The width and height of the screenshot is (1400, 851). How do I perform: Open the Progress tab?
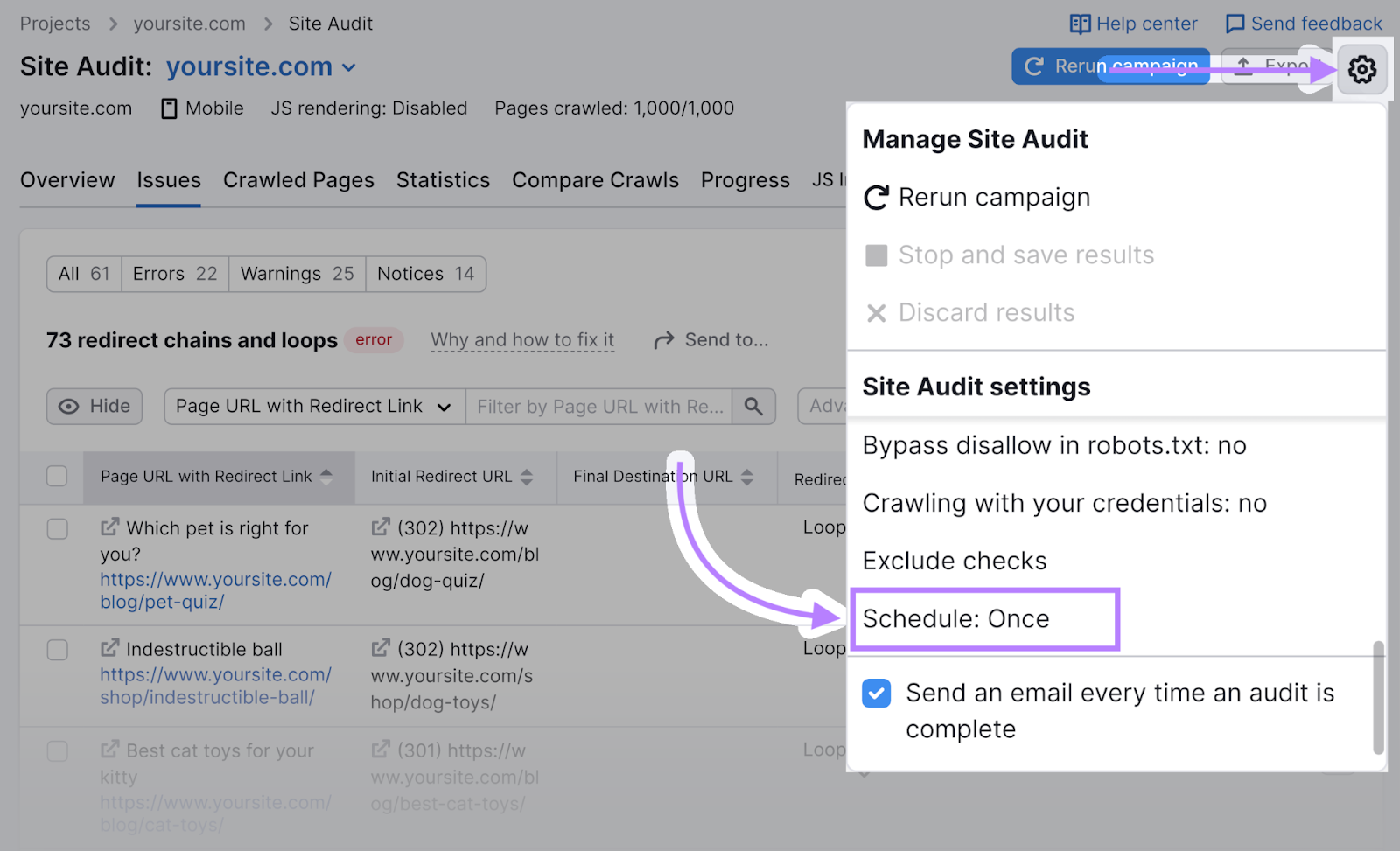(745, 180)
